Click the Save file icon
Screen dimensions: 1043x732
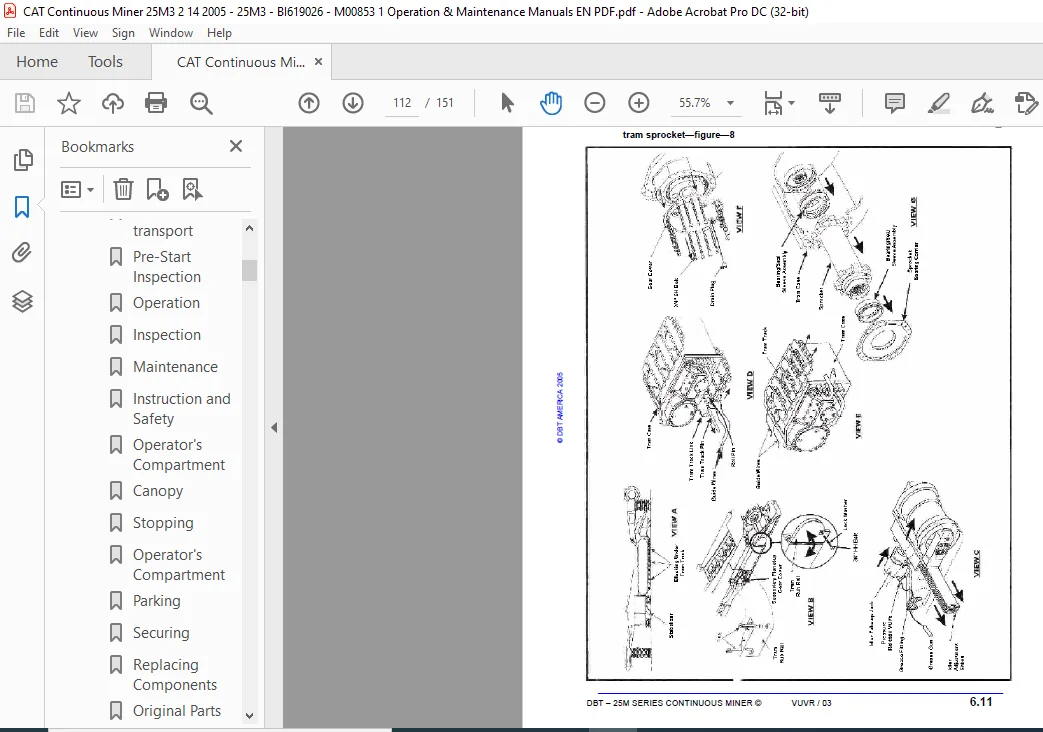coord(25,103)
